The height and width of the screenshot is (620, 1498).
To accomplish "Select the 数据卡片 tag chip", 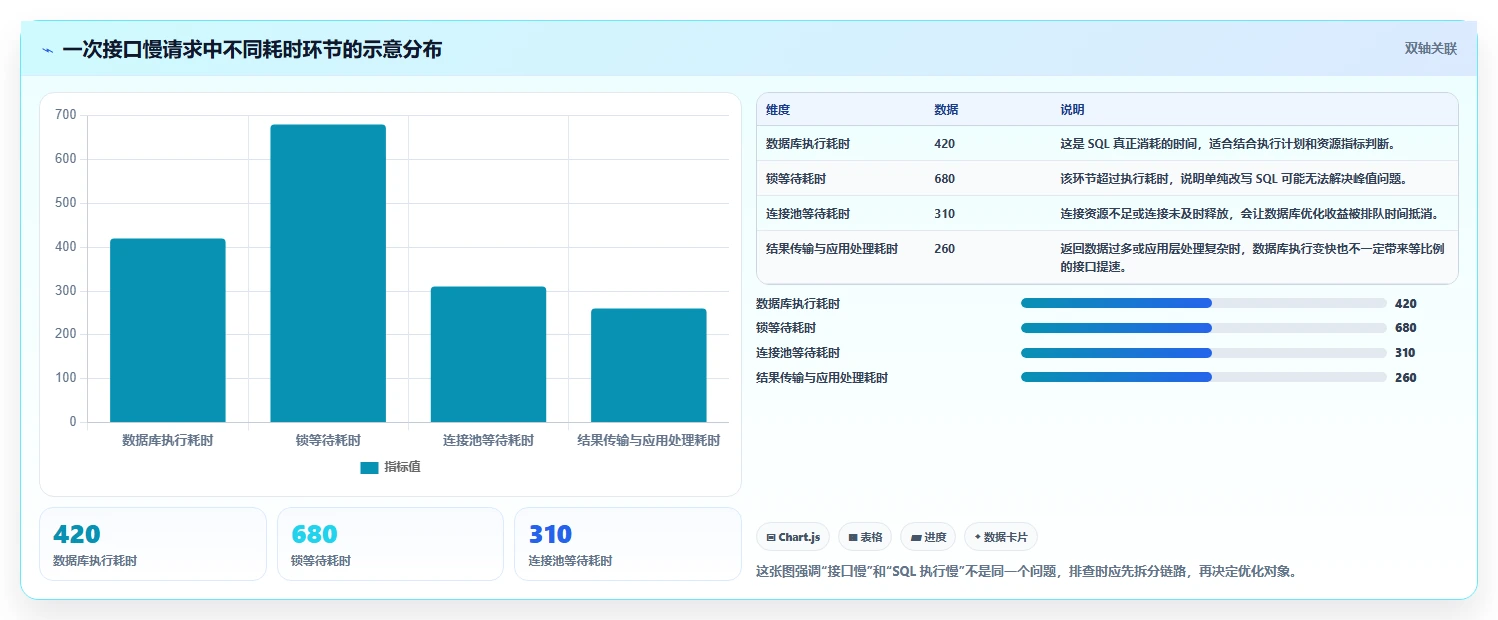I will (x=1001, y=537).
